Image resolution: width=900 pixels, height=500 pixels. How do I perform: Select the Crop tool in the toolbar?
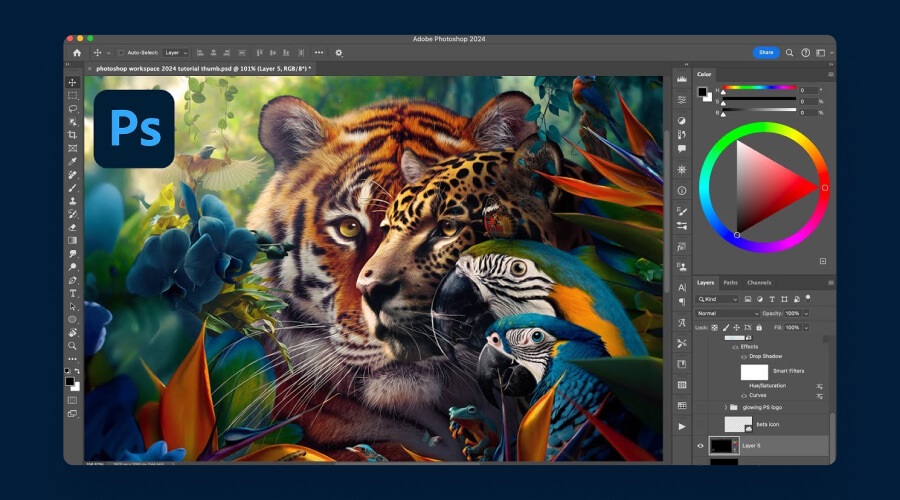[72, 134]
